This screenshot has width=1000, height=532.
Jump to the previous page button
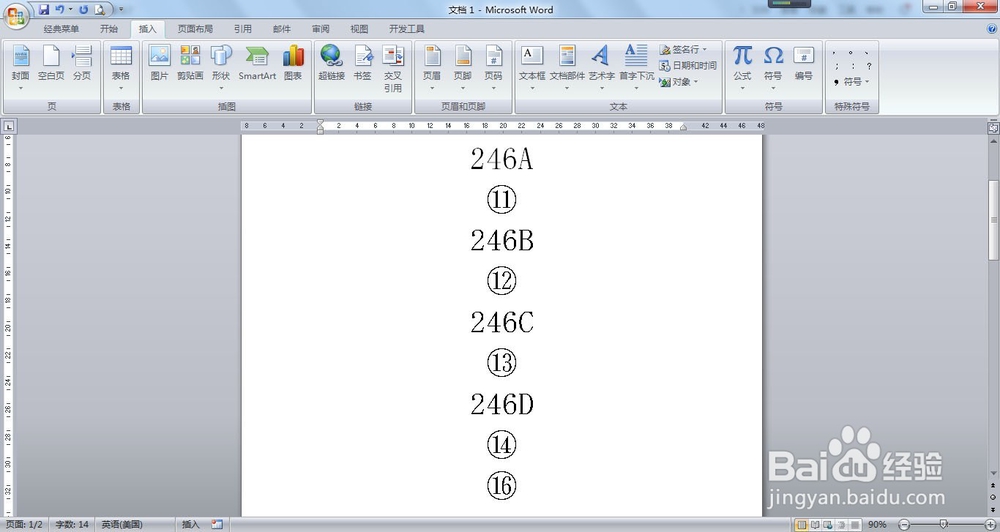tap(993, 485)
